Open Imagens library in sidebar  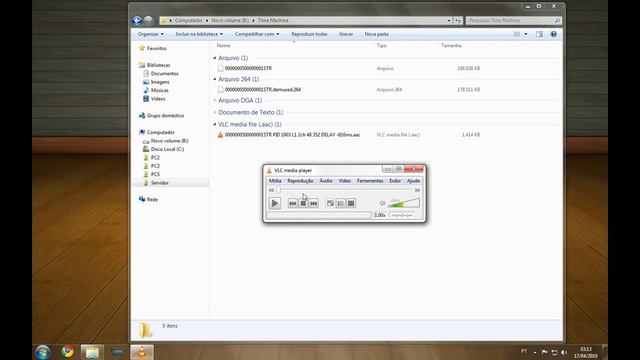[160, 82]
